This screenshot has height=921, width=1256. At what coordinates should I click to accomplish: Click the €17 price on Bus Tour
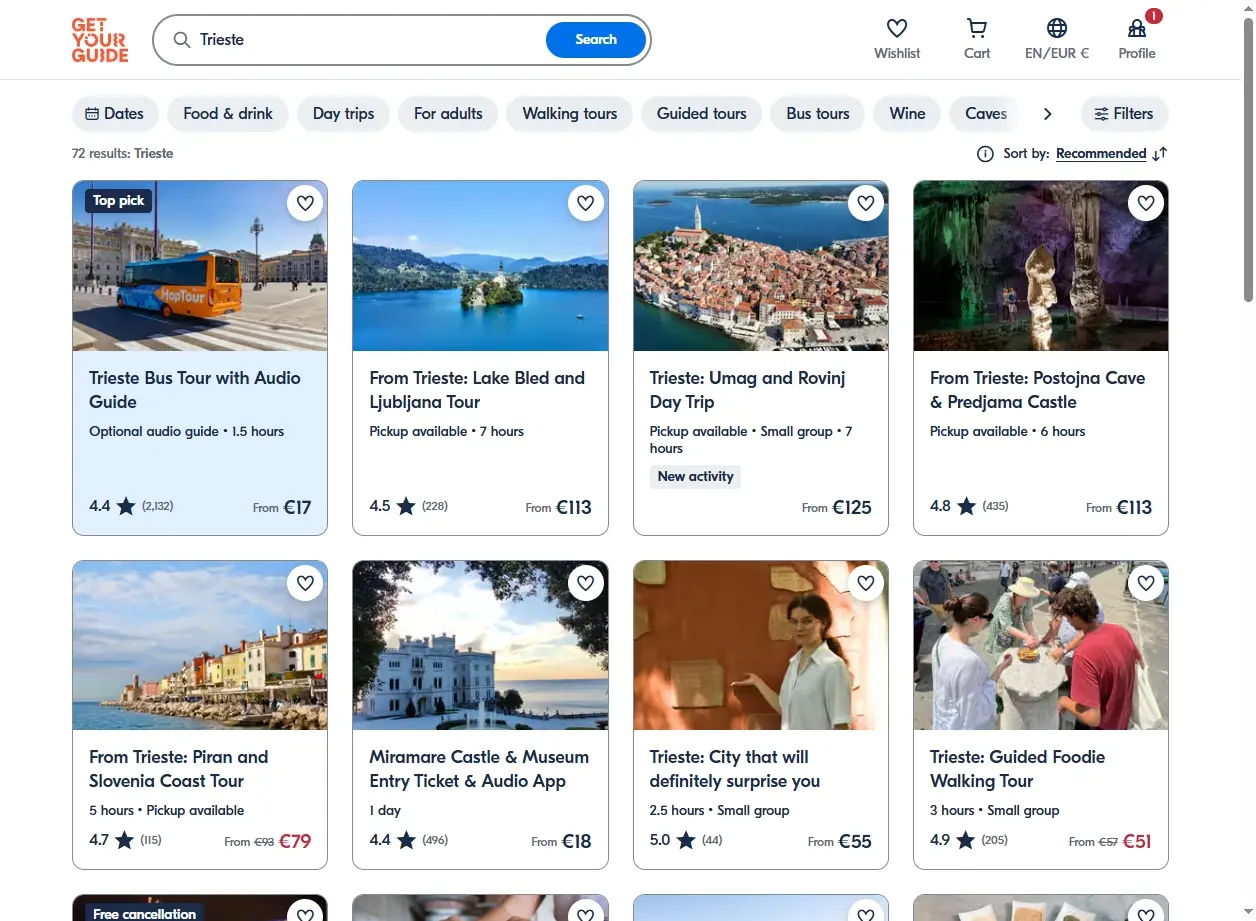[x=297, y=507]
